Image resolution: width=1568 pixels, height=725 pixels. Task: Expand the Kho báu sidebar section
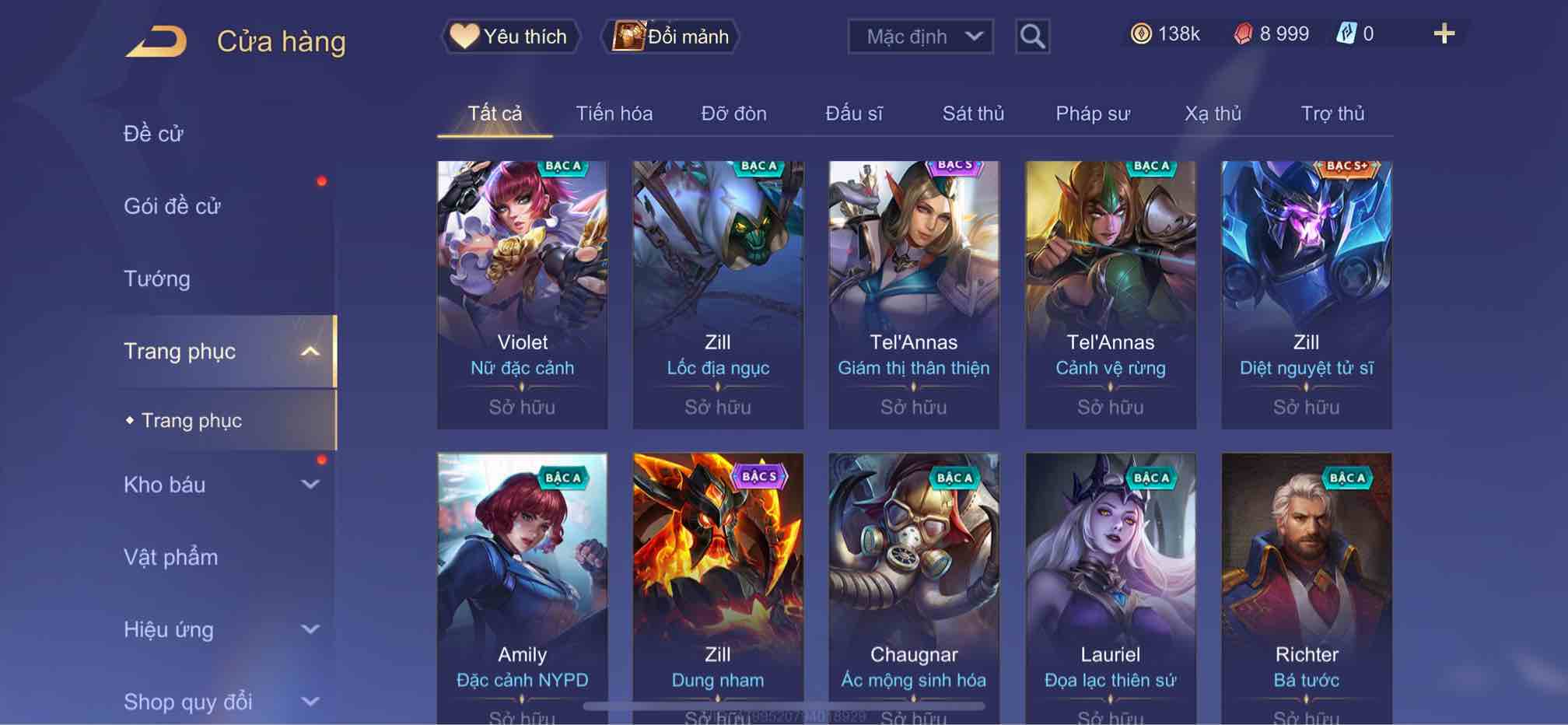coord(310,485)
